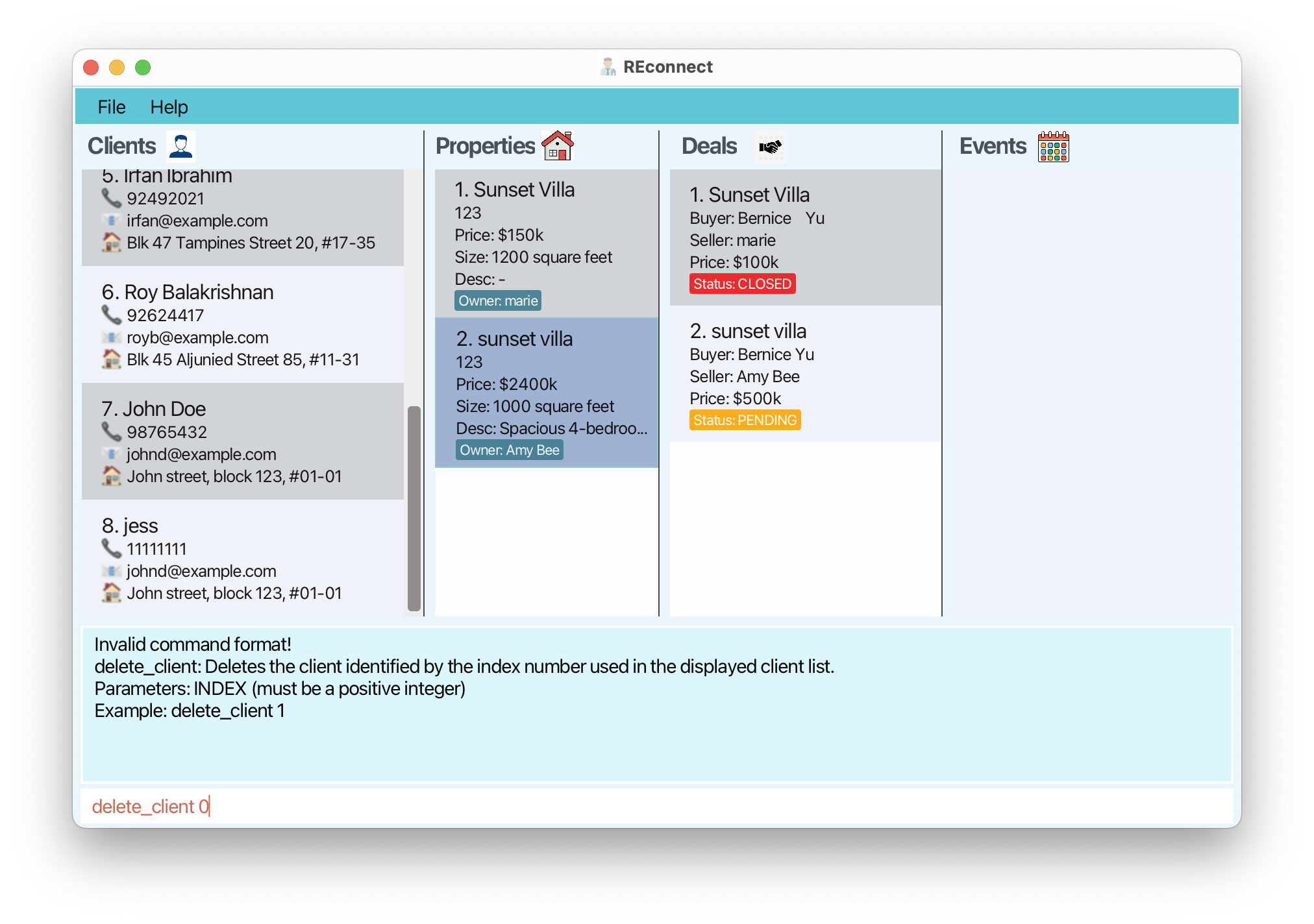Screen dimensions: 1314x924
Task: Click the Events calendar icon
Action: 1053,147
